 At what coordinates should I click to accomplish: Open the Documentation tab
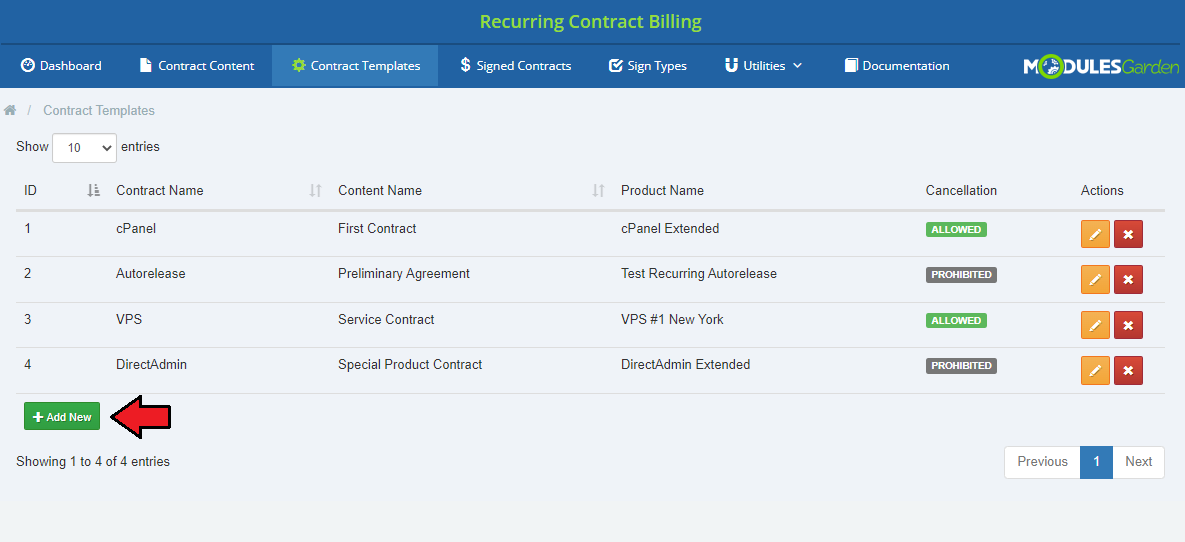[897, 66]
